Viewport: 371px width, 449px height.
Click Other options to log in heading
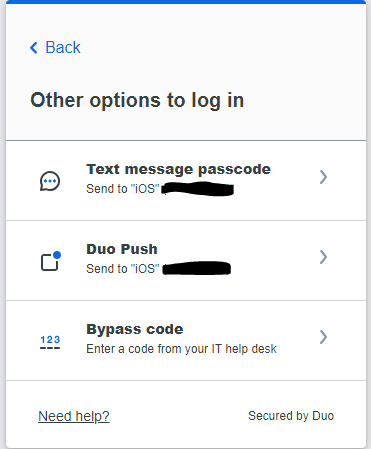pos(137,100)
